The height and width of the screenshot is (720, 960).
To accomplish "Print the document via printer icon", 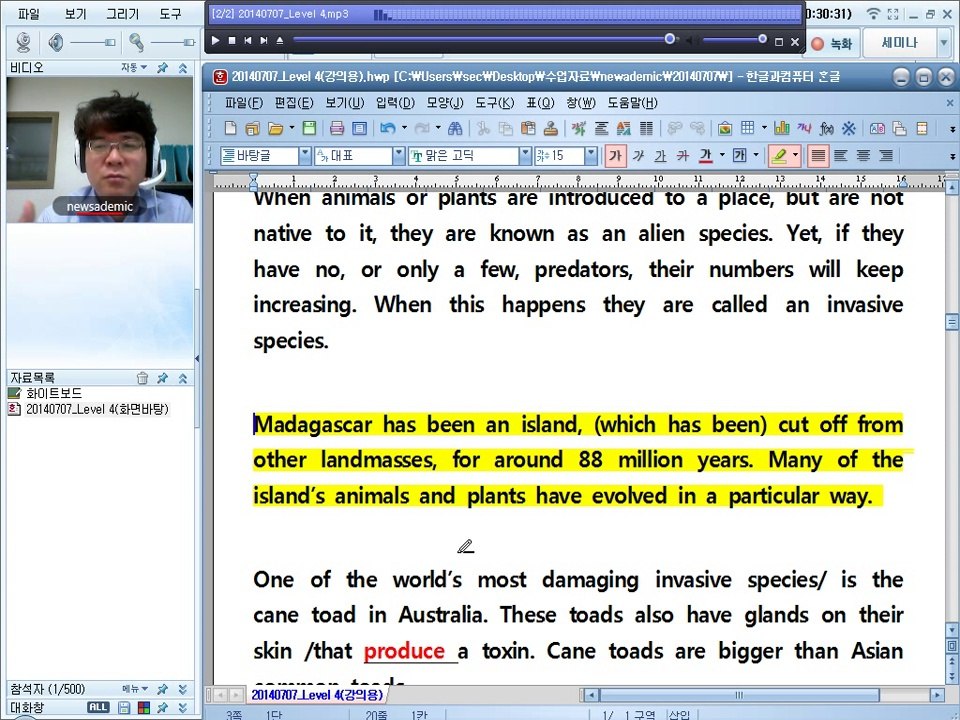I will coord(337,128).
